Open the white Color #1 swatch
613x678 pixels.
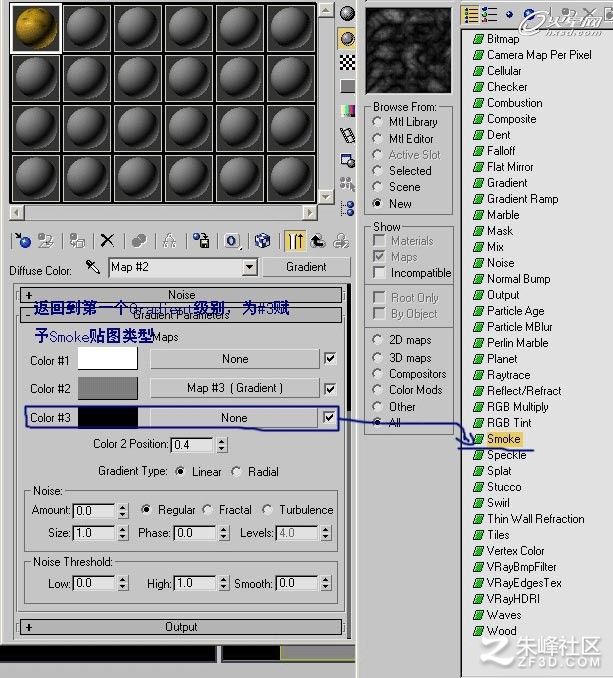[x=108, y=359]
